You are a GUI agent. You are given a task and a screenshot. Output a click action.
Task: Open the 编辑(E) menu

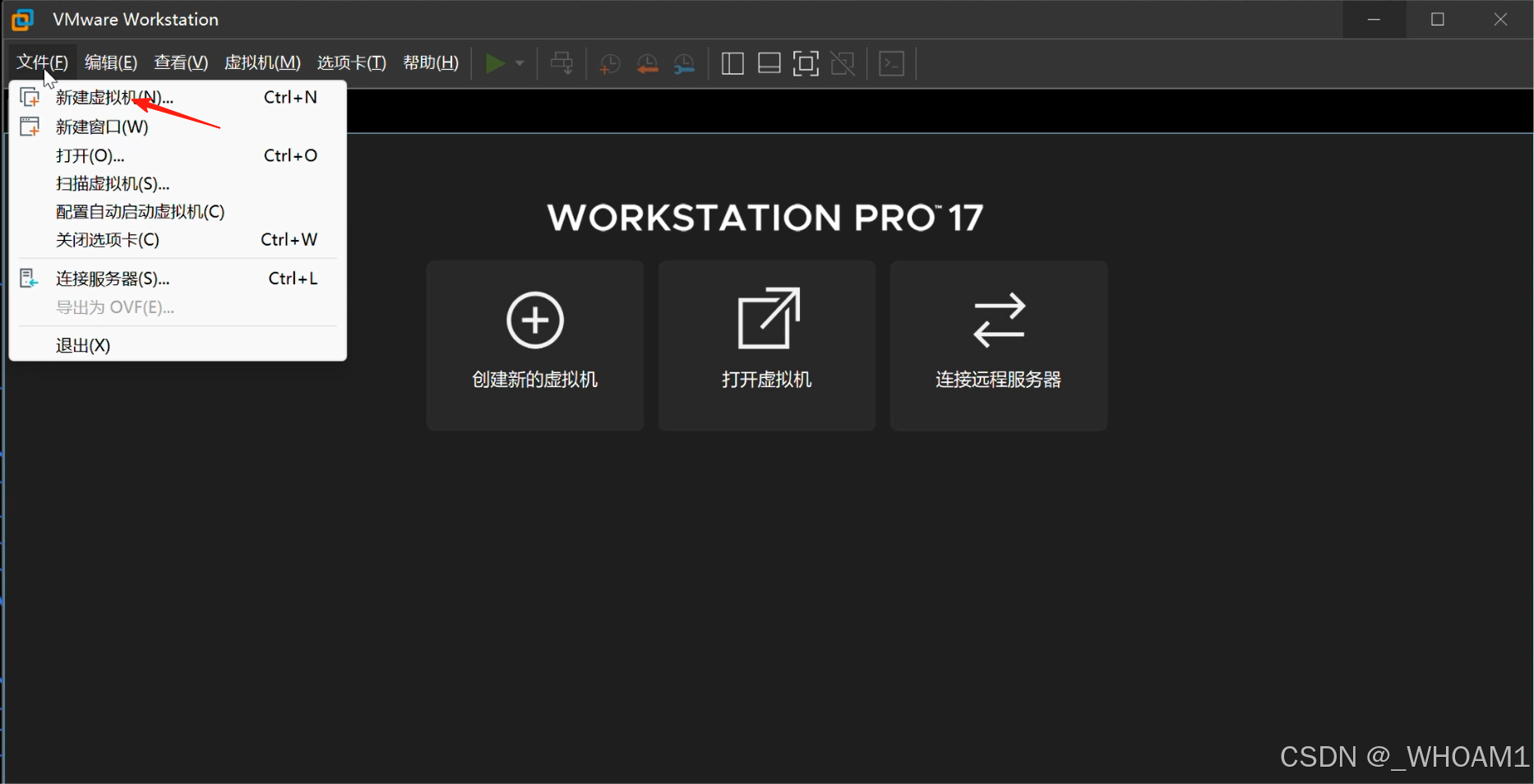(111, 62)
